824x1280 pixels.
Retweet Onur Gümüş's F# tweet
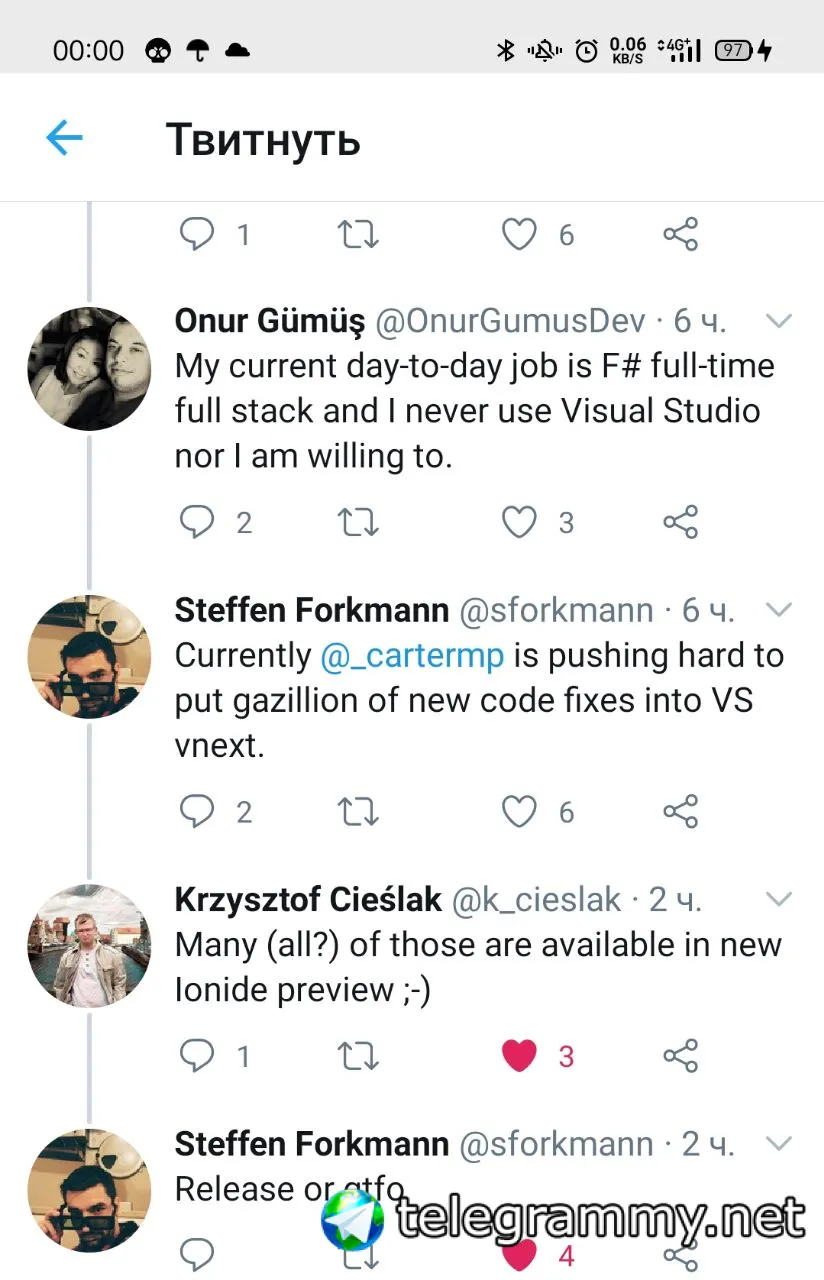(x=359, y=522)
